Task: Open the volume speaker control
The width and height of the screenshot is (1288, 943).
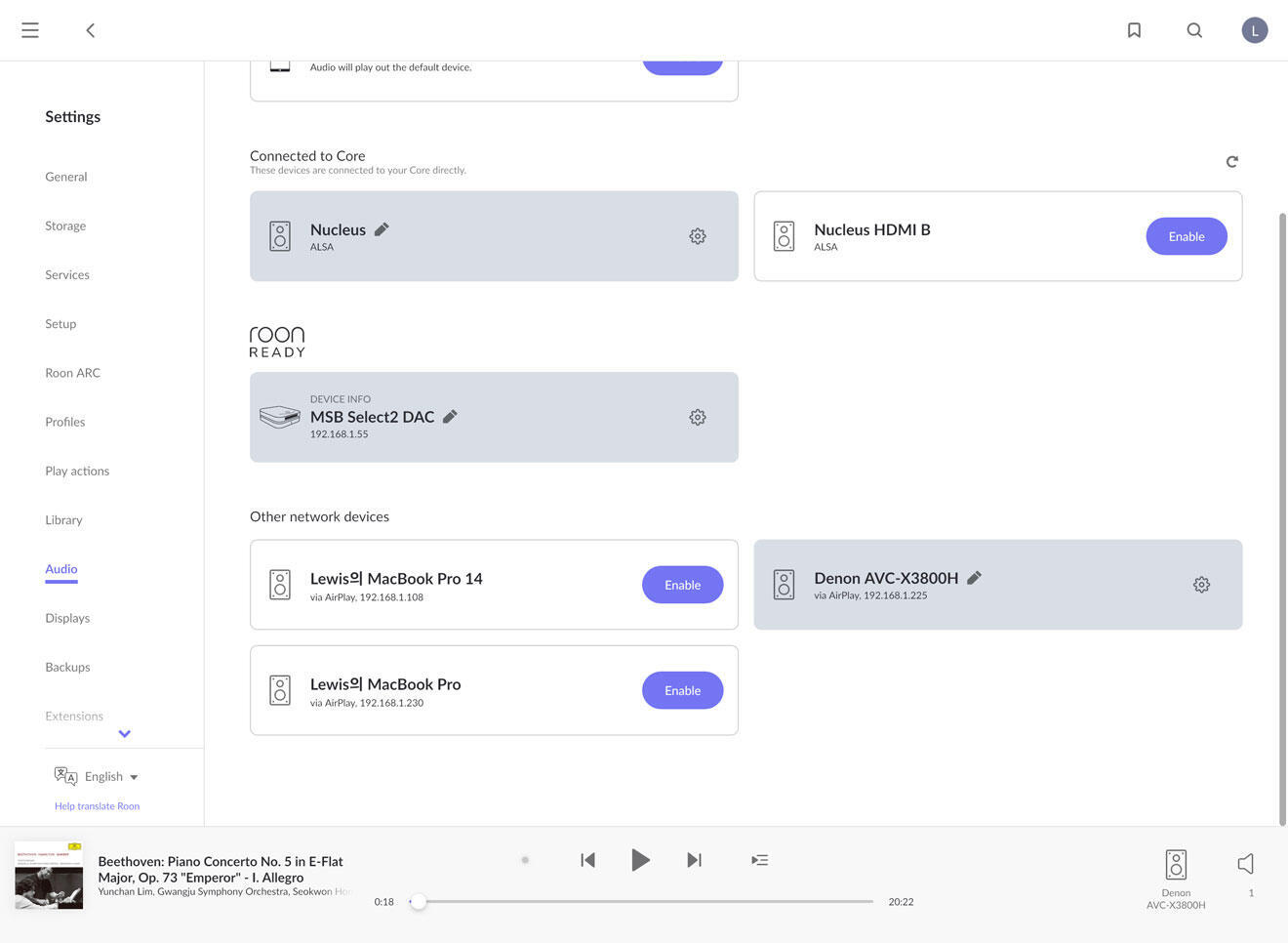Action: (x=1246, y=864)
